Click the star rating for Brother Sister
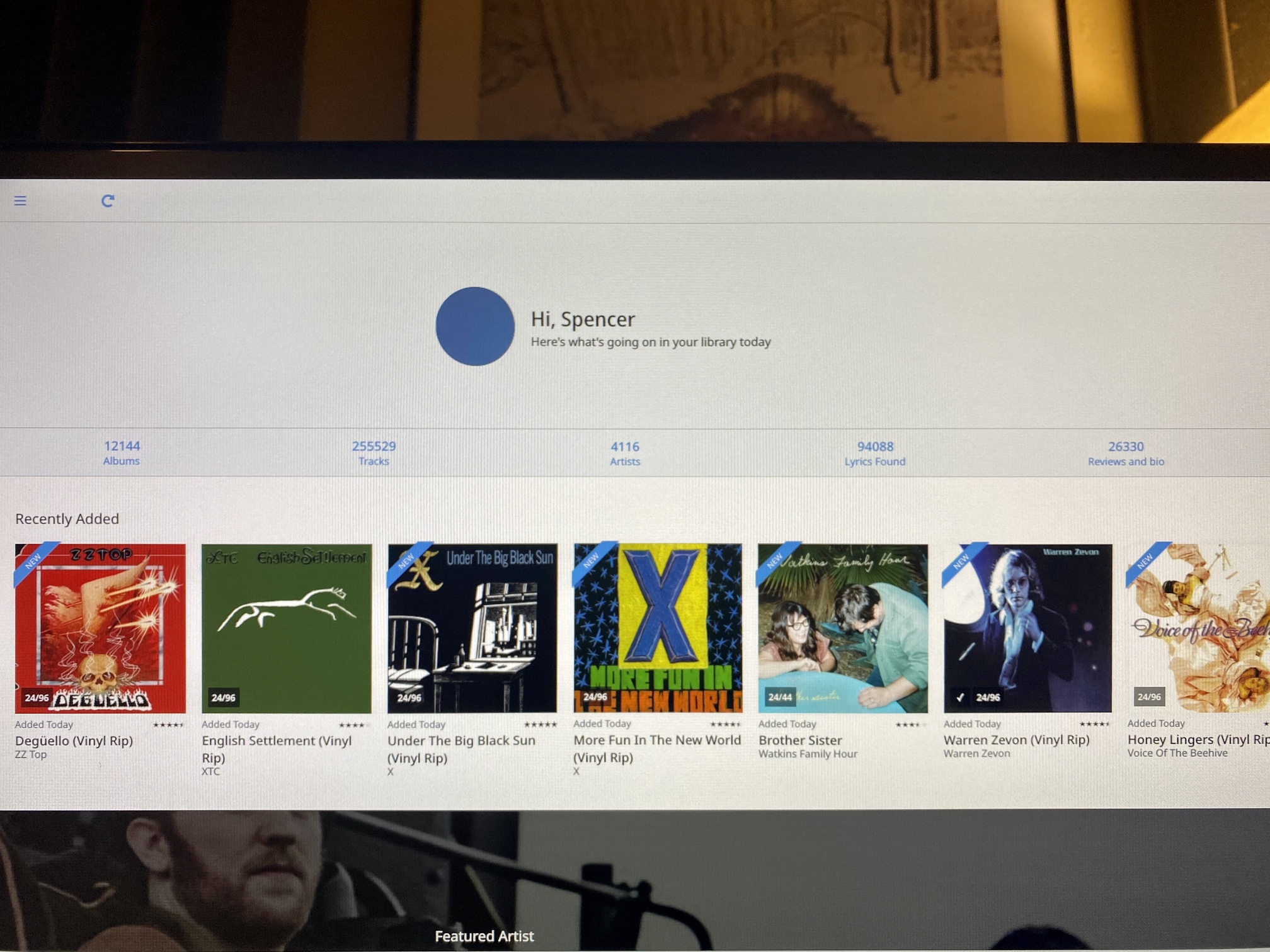Viewport: 1270px width, 952px height. click(x=911, y=725)
